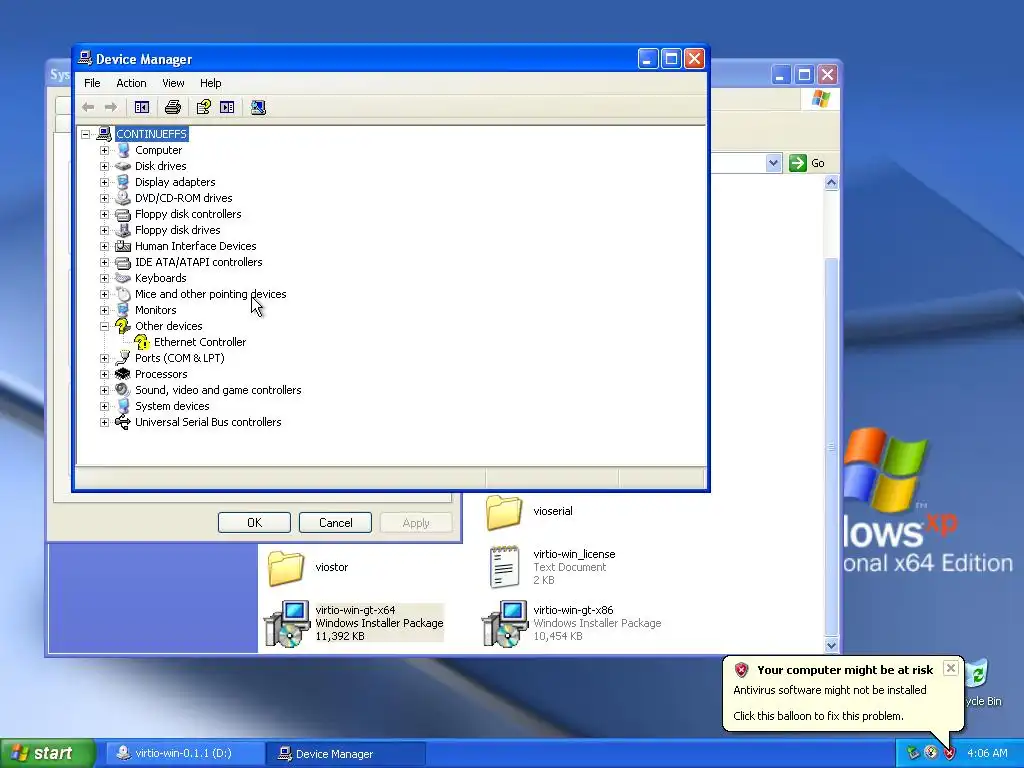Screen dimensions: 1024x768
Task: Click the yellow Other devices question icon
Action: (x=123, y=326)
